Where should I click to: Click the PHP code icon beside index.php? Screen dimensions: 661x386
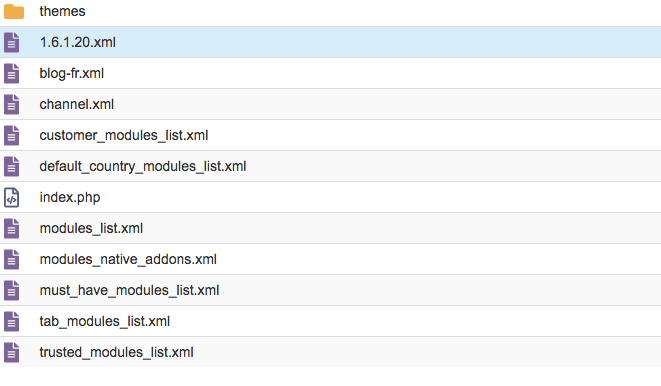[x=12, y=198]
